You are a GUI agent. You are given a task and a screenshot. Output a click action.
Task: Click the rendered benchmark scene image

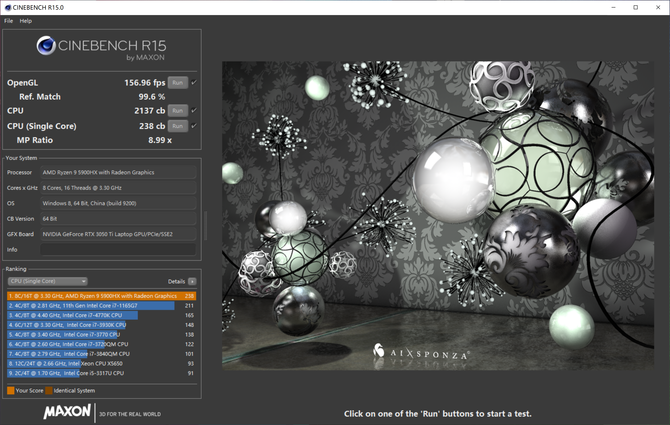(x=438, y=216)
